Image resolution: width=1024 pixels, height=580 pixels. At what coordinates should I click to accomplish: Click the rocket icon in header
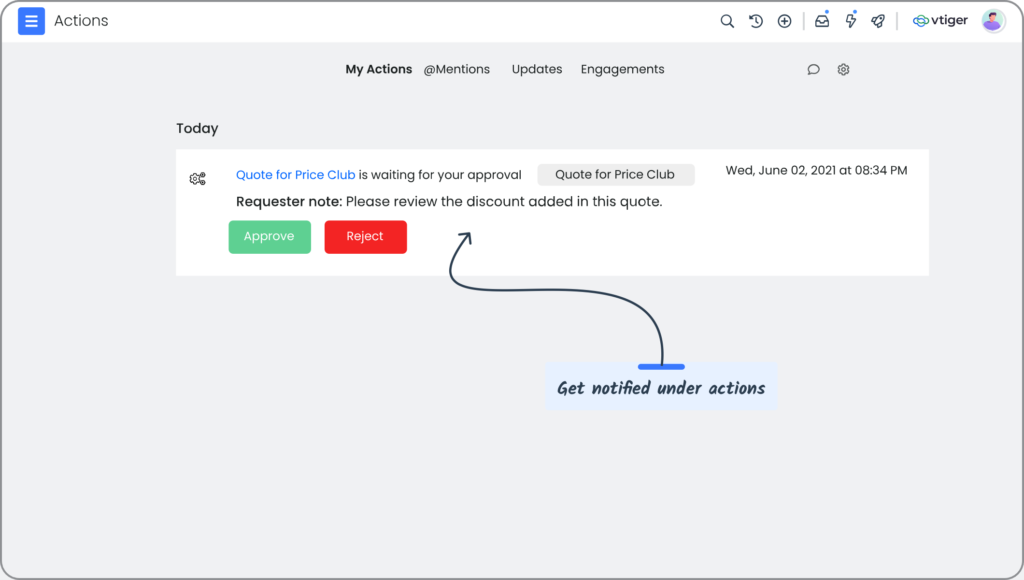pos(878,21)
